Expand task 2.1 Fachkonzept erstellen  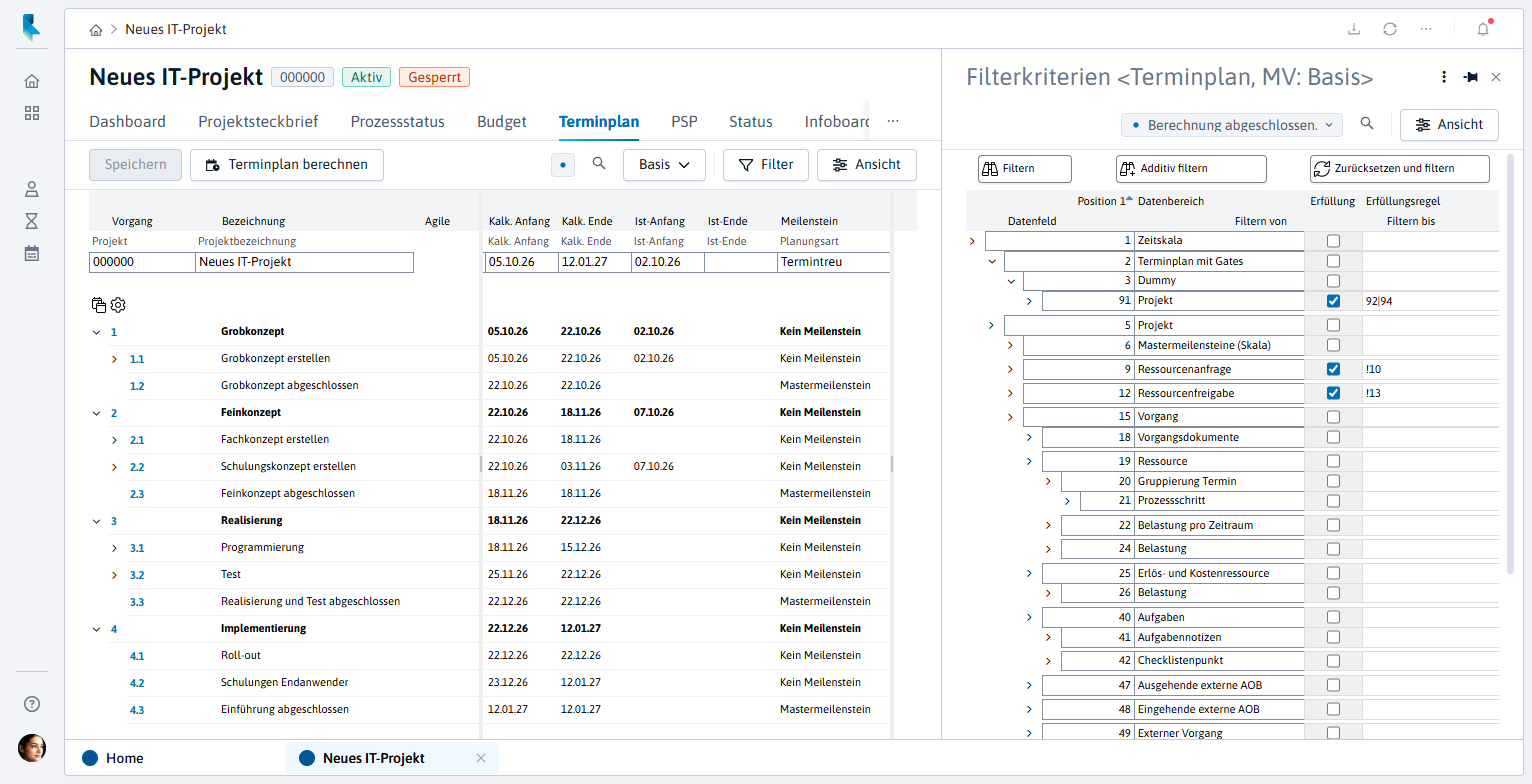click(x=114, y=440)
